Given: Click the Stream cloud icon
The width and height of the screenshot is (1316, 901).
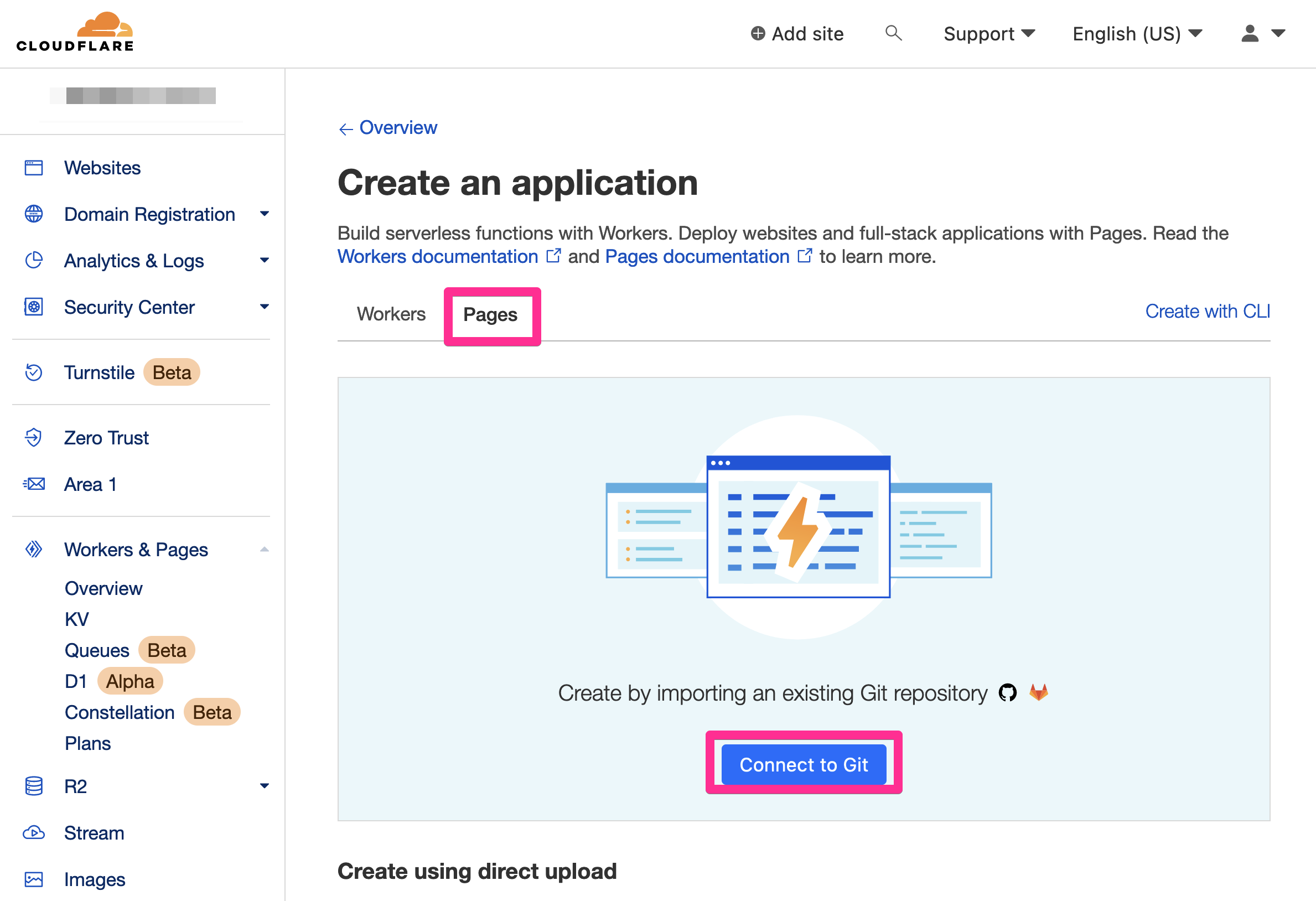Looking at the screenshot, I should click(x=33, y=833).
